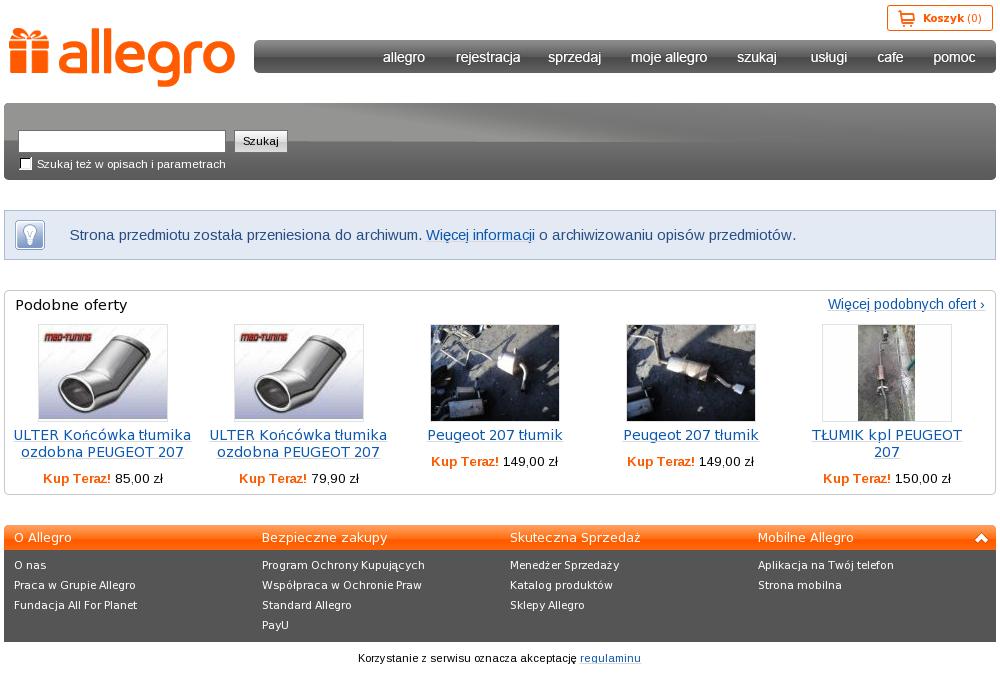Open the szukaj menu item
Image resolution: width=1000 pixels, height=678 pixels.
tap(756, 57)
